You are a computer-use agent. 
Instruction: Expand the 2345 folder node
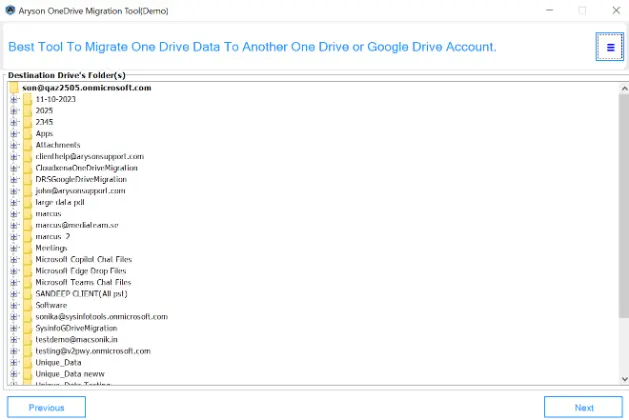(x=14, y=122)
